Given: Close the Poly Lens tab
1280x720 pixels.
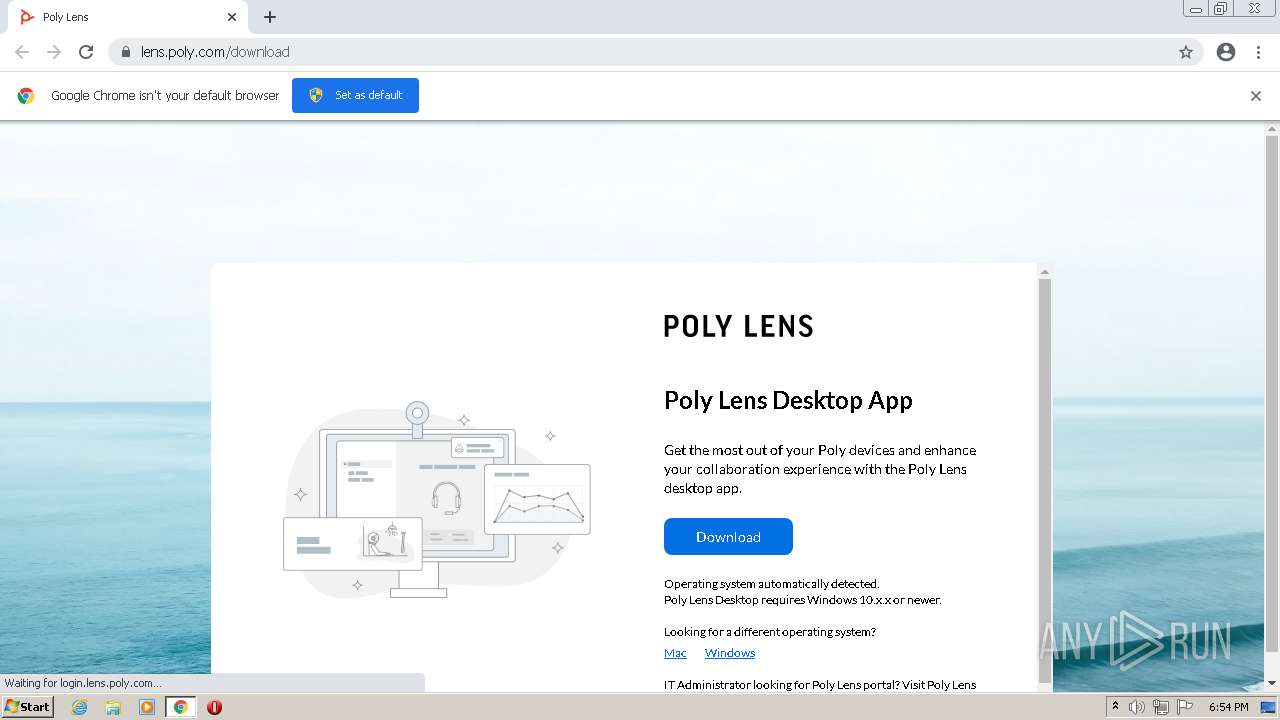Looking at the screenshot, I should coord(232,17).
